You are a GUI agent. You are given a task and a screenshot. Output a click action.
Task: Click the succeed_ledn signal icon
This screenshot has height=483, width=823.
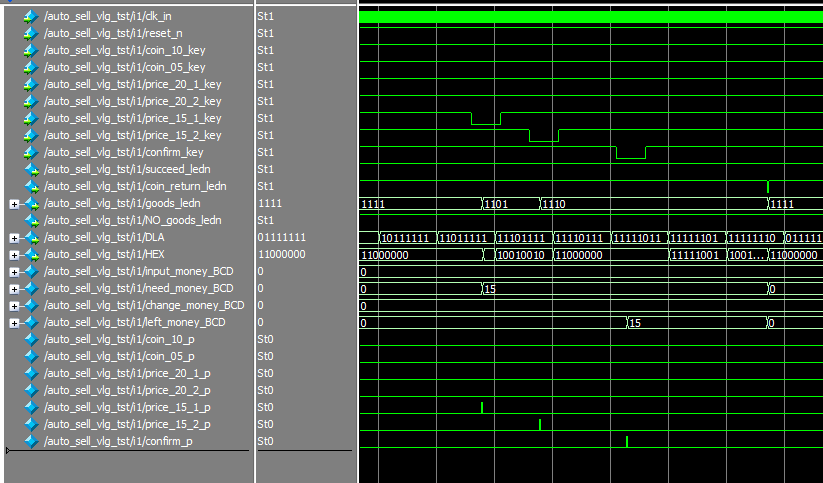coord(30,169)
